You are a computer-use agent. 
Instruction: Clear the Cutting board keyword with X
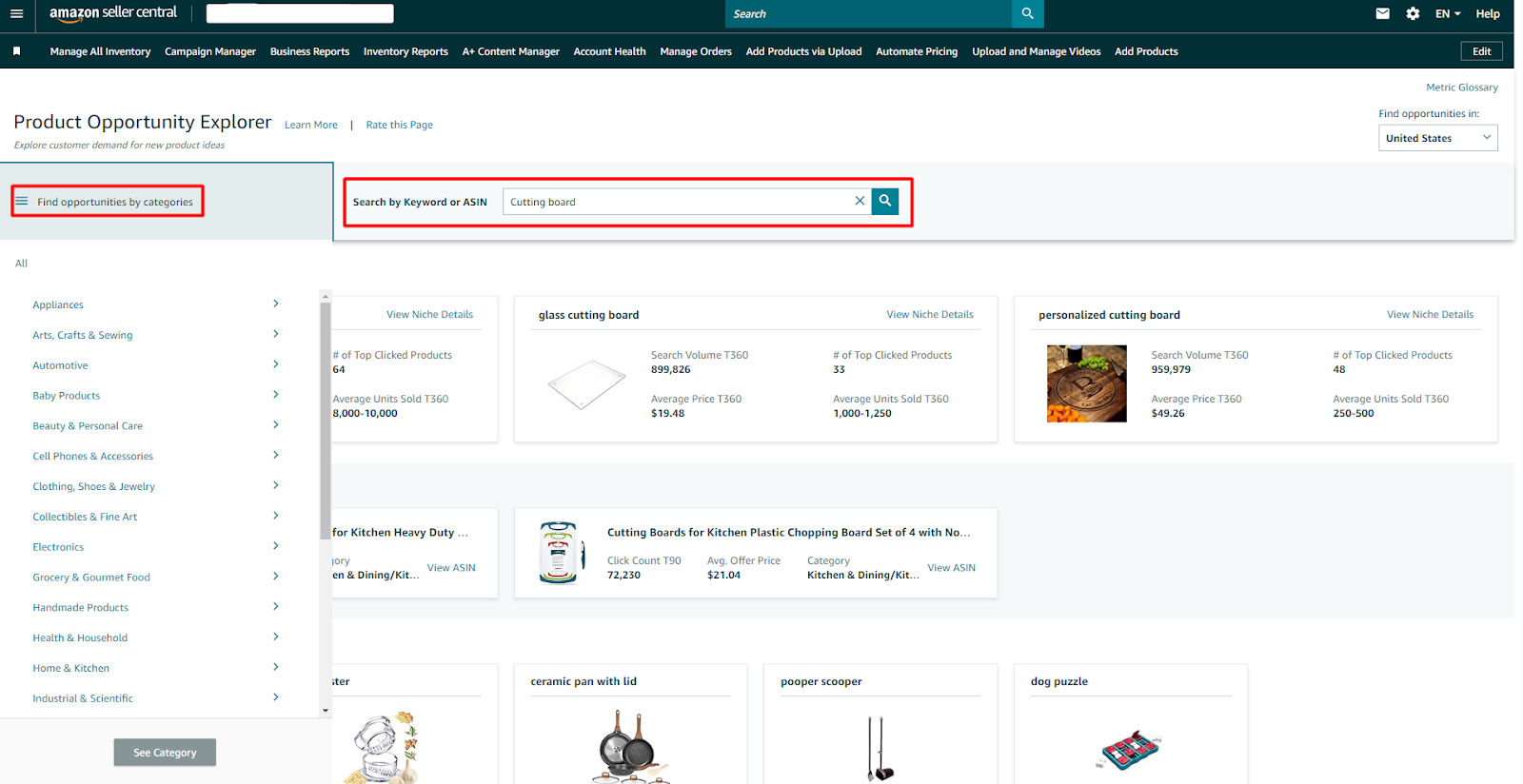pos(860,201)
